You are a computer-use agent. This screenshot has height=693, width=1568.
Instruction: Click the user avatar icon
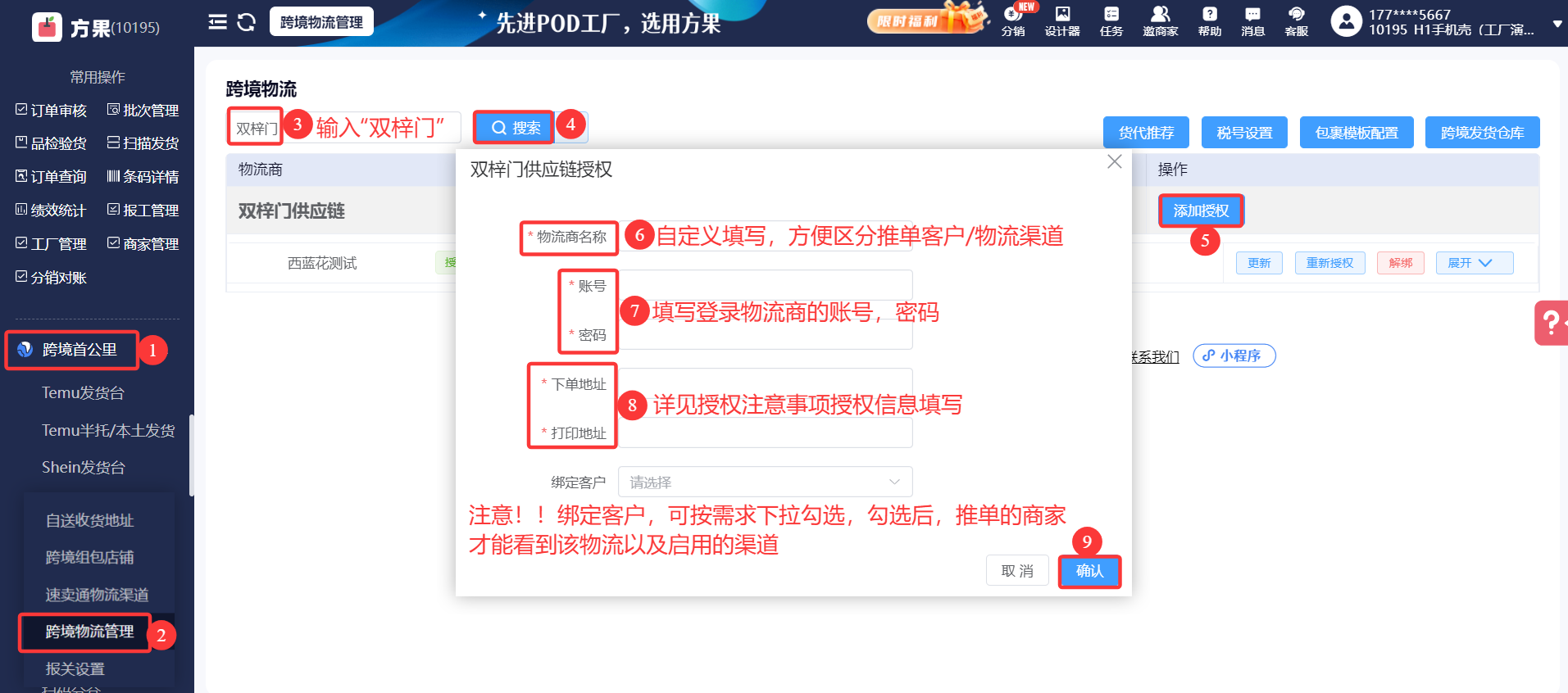[1346, 21]
